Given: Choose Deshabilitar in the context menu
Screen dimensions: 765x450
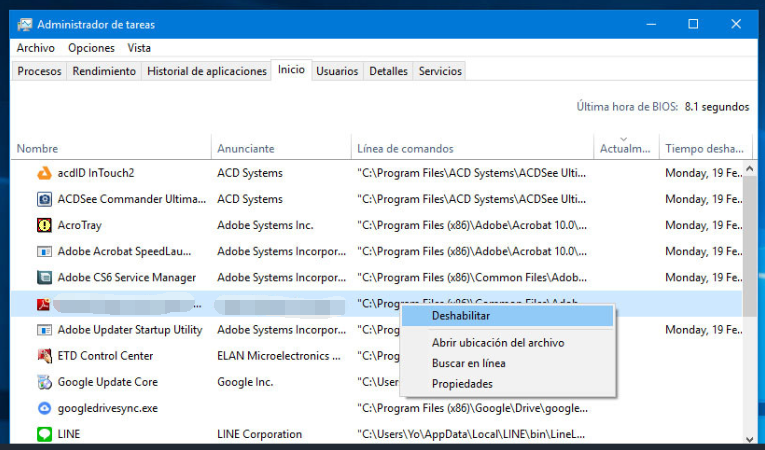Looking at the screenshot, I should 507,316.
